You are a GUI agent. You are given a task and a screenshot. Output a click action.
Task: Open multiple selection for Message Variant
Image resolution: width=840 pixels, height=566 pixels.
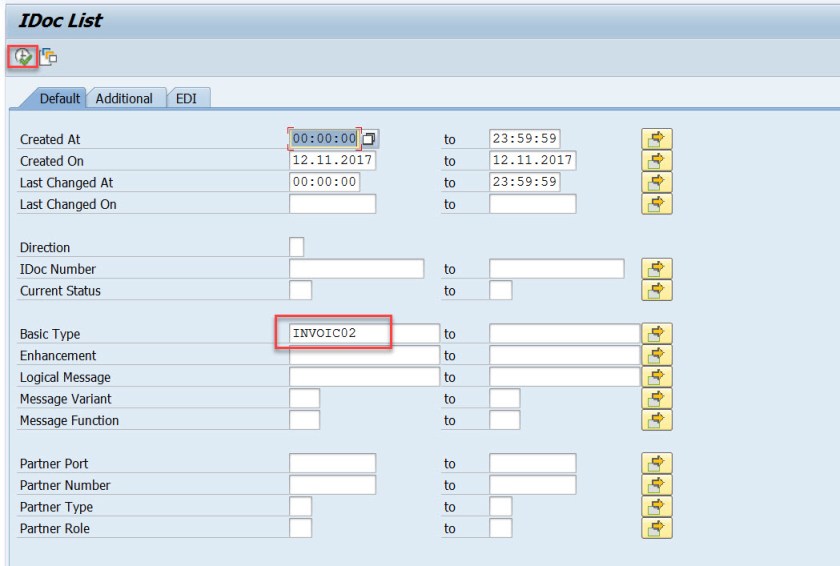click(656, 398)
